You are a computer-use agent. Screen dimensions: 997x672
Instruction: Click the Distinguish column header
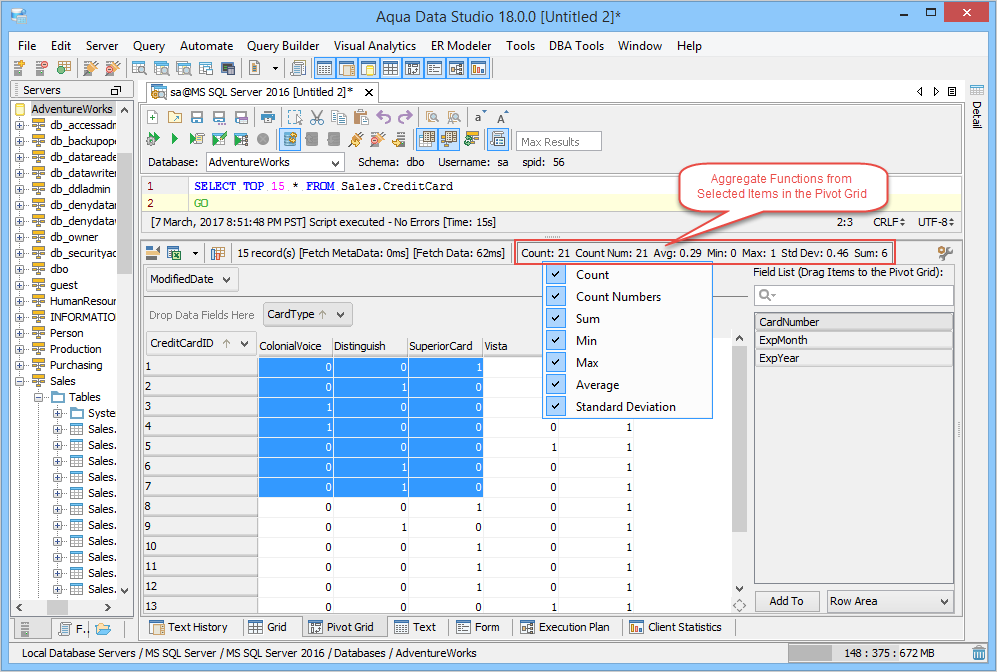click(x=370, y=346)
